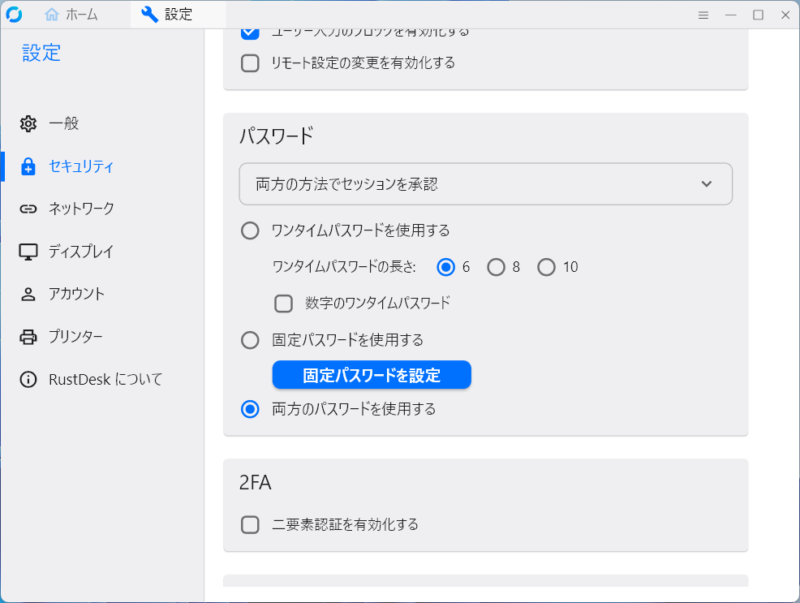
Task: Click the About RustDesk info icon
Action: pyautogui.click(x=28, y=380)
